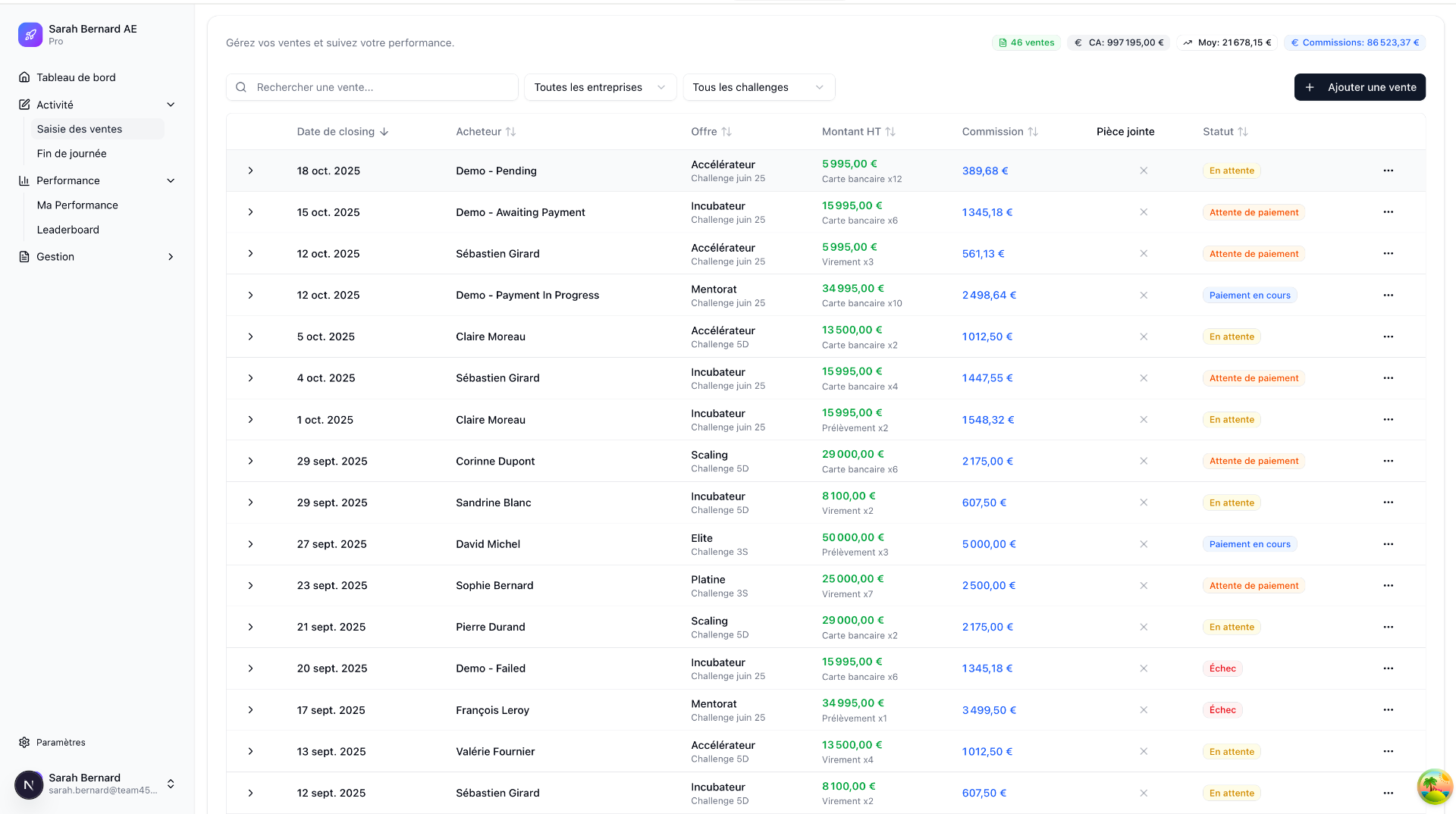Click the Statut column sort icon
This screenshot has width=1456, height=814.
(x=1242, y=132)
